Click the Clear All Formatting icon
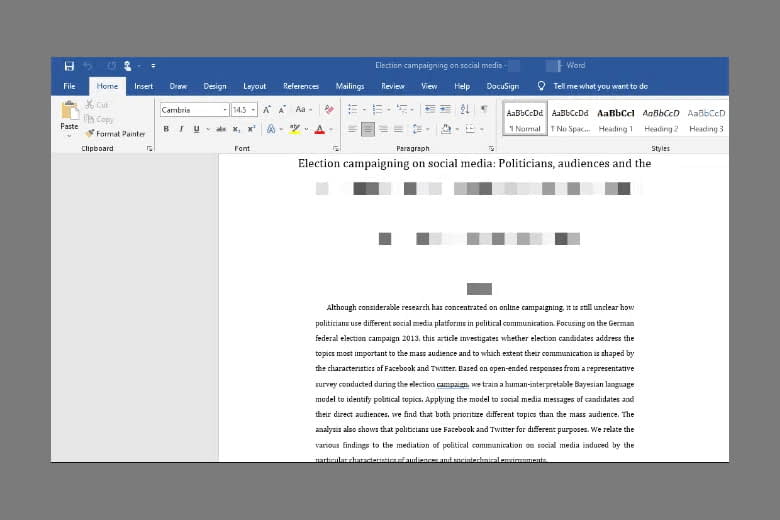780x520 pixels. tap(327, 109)
